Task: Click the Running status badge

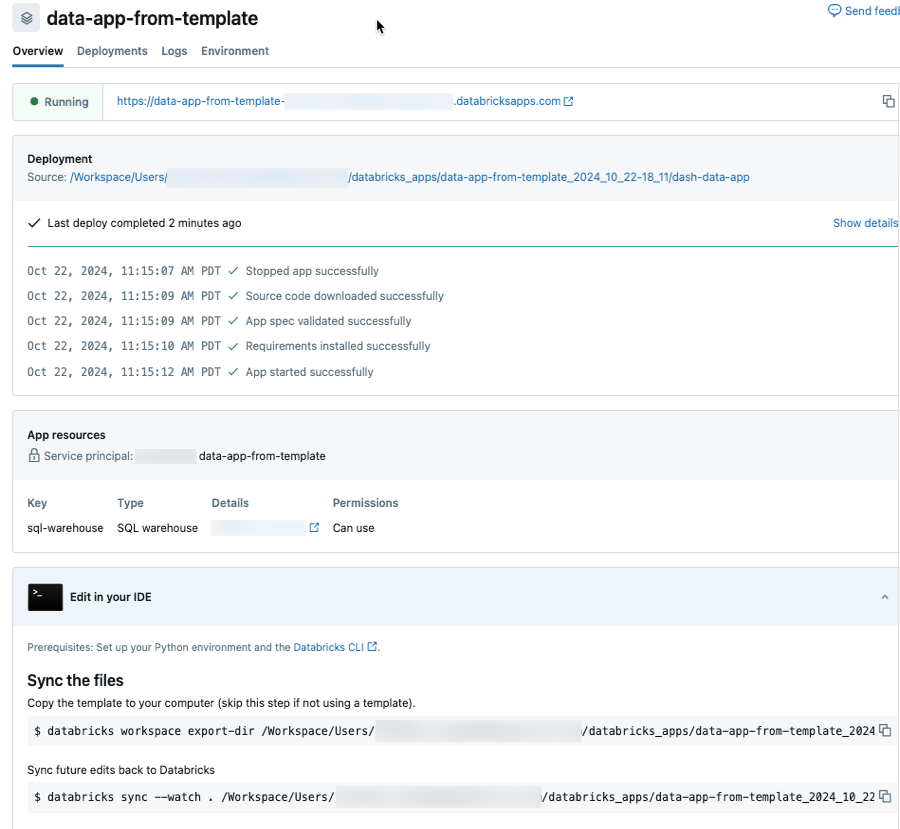Action: point(59,102)
